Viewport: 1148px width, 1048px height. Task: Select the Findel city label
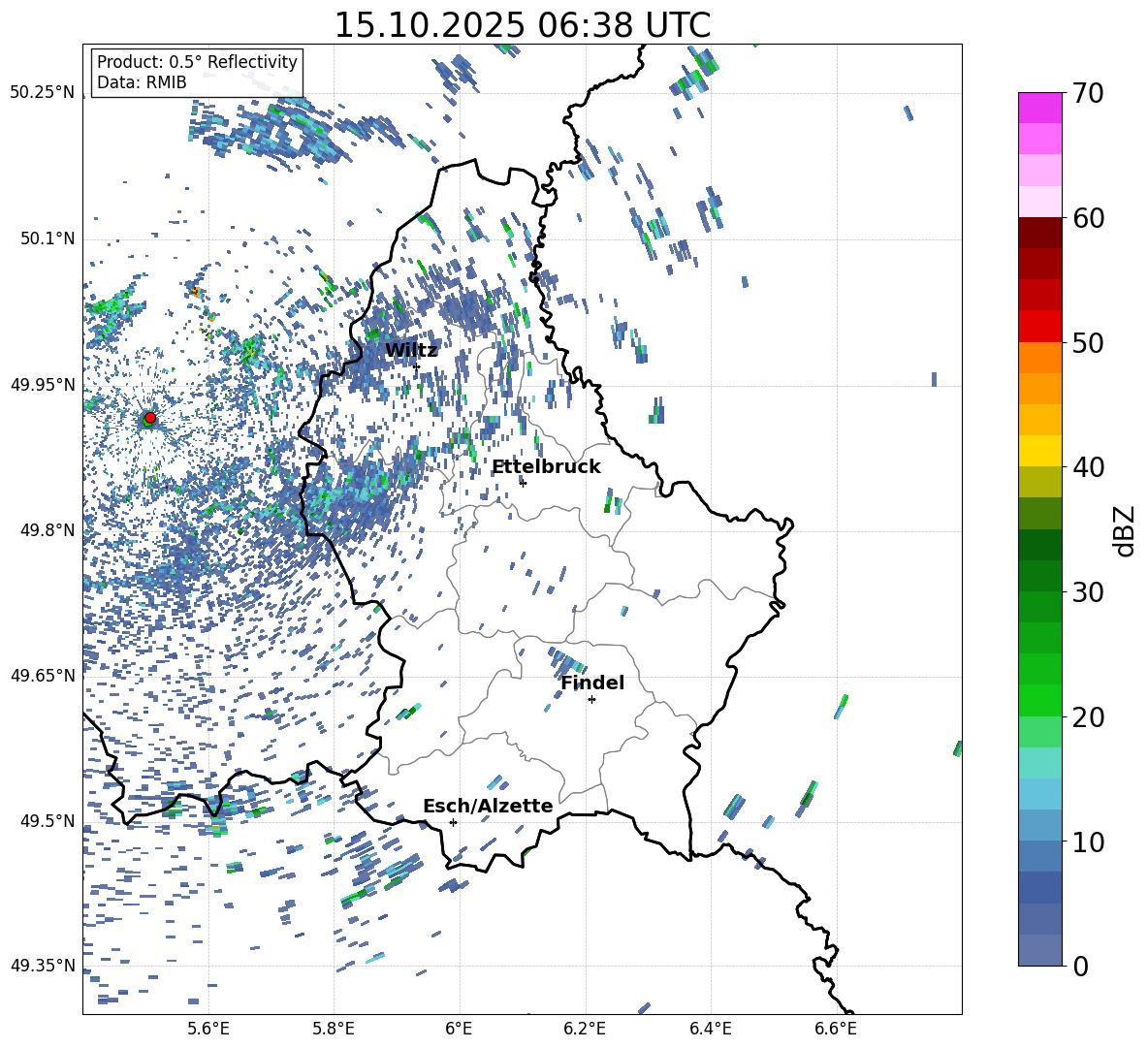(592, 683)
